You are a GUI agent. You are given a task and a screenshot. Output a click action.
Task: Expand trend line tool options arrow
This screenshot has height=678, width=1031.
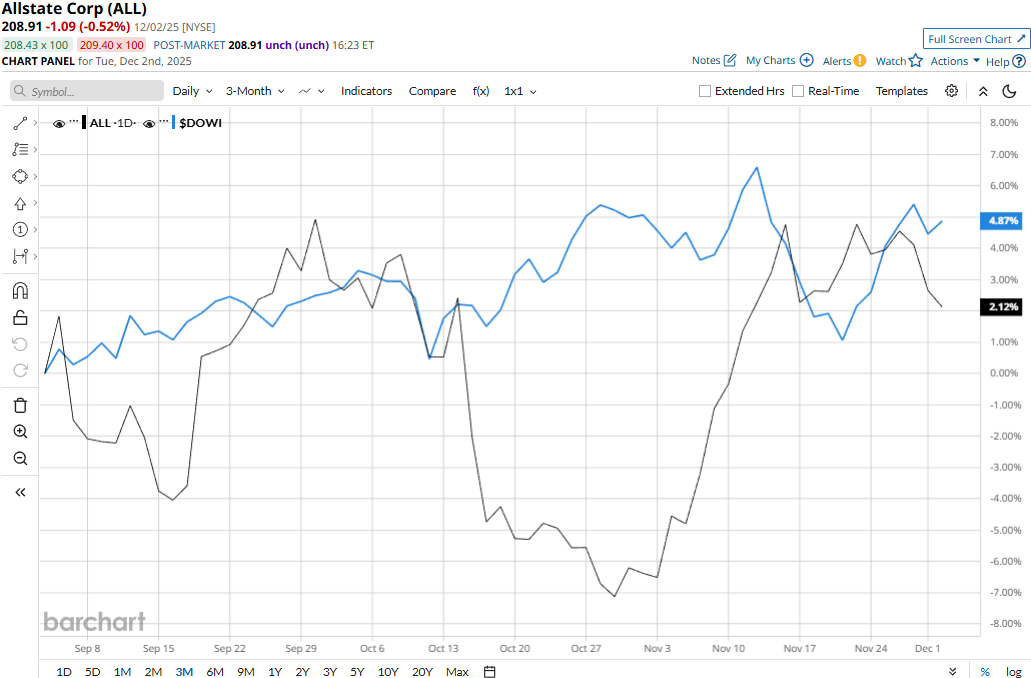(35, 123)
